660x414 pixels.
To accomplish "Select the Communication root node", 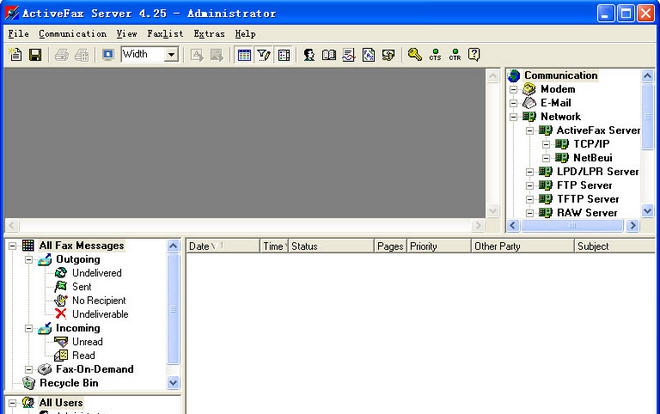I will pos(561,75).
